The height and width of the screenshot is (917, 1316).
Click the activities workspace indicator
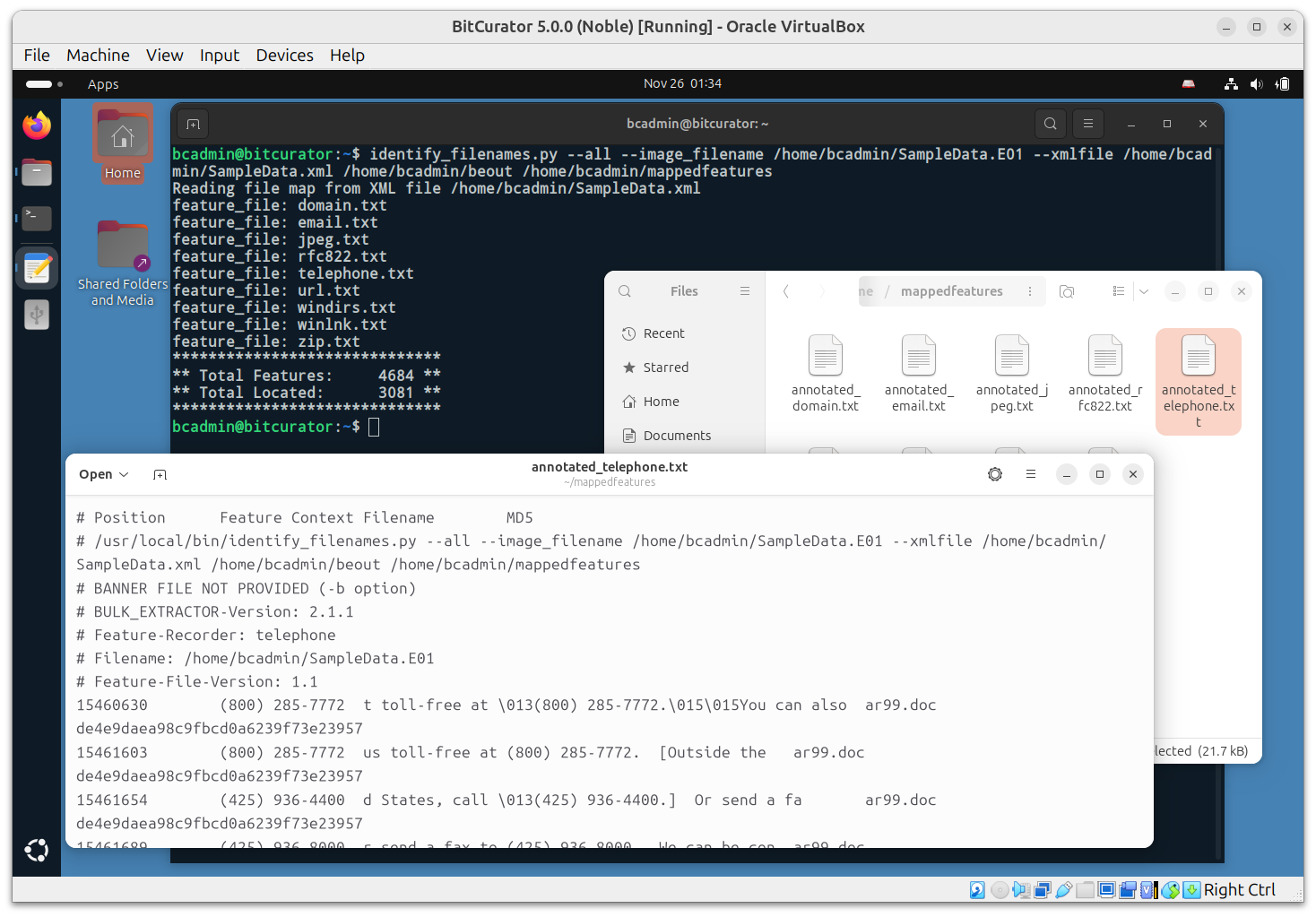click(44, 84)
